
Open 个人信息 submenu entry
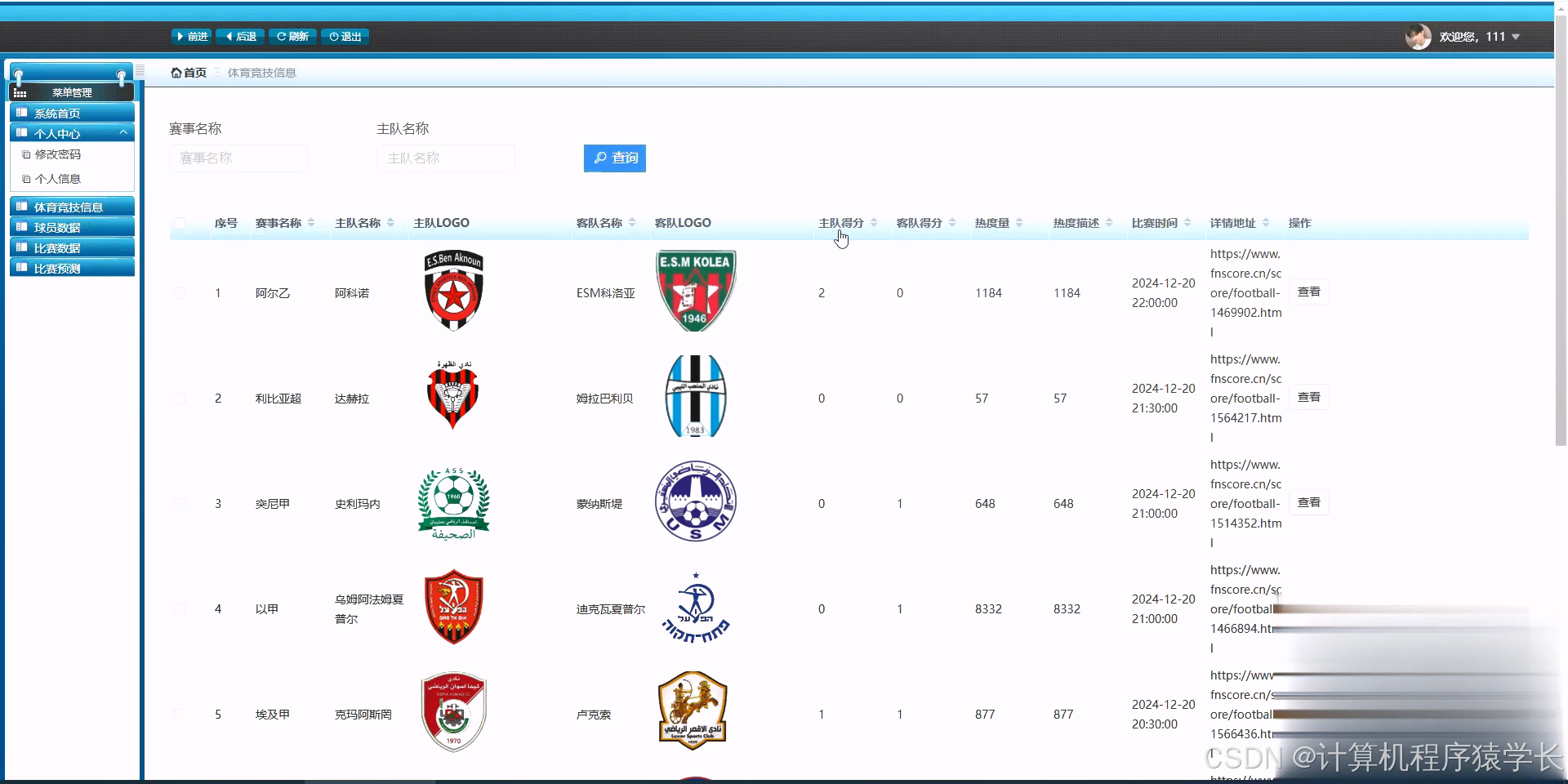[x=57, y=179]
